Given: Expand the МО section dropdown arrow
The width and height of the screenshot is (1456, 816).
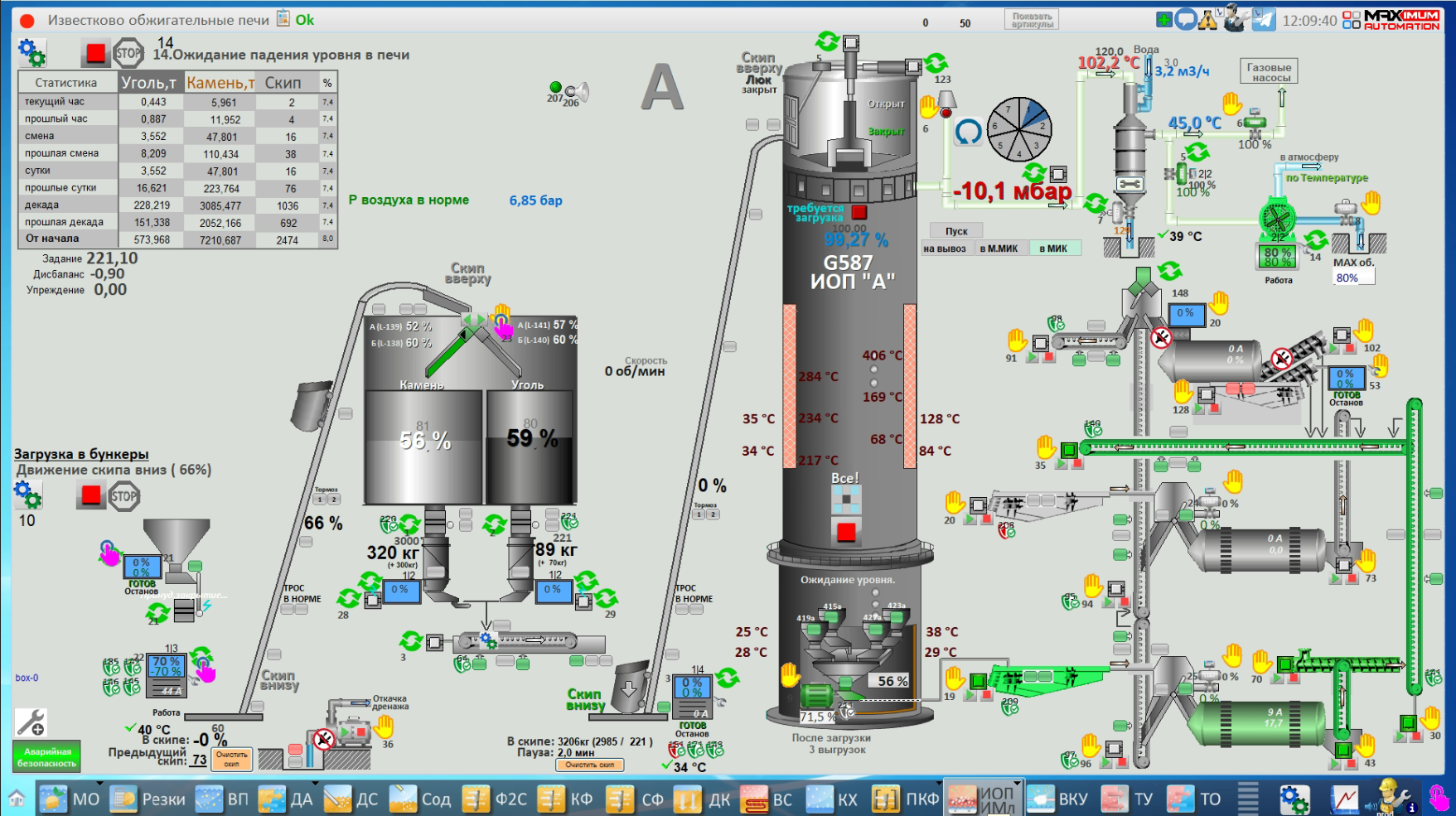Looking at the screenshot, I should click(99, 783).
